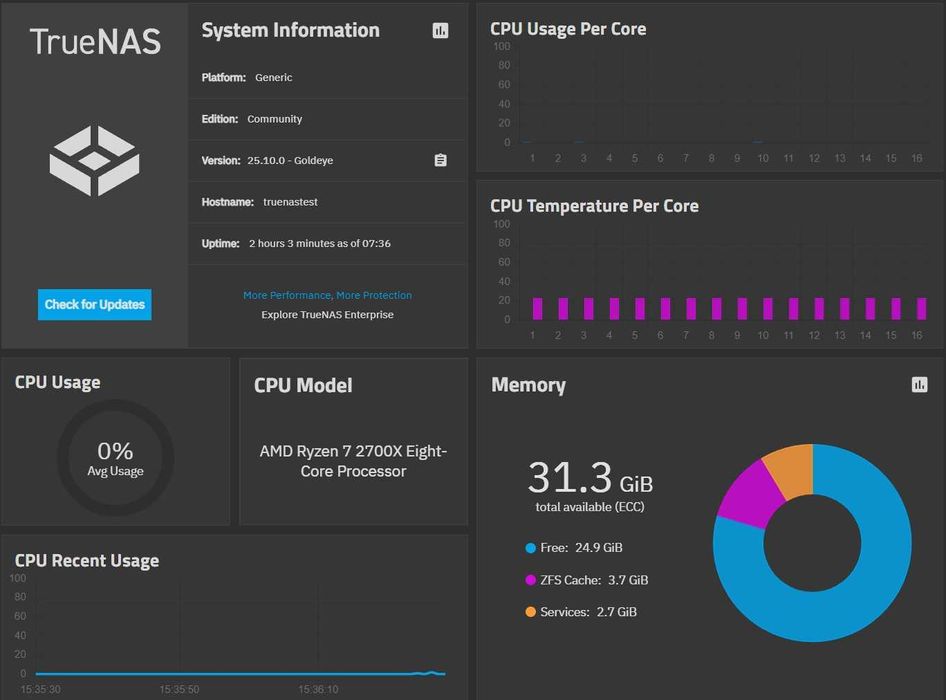Screen dimensions: 946x700
Task: Click AMD Ryzen 7 2700X processor text
Action: point(354,461)
